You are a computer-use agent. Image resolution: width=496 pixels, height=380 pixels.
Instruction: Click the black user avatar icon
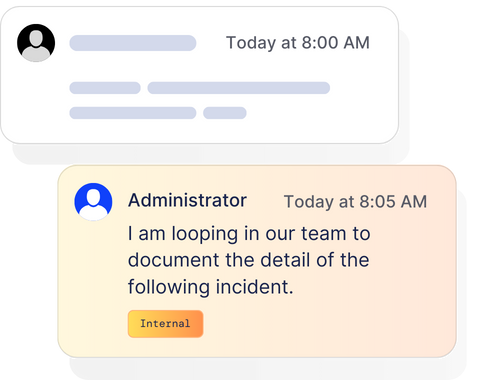[36, 43]
